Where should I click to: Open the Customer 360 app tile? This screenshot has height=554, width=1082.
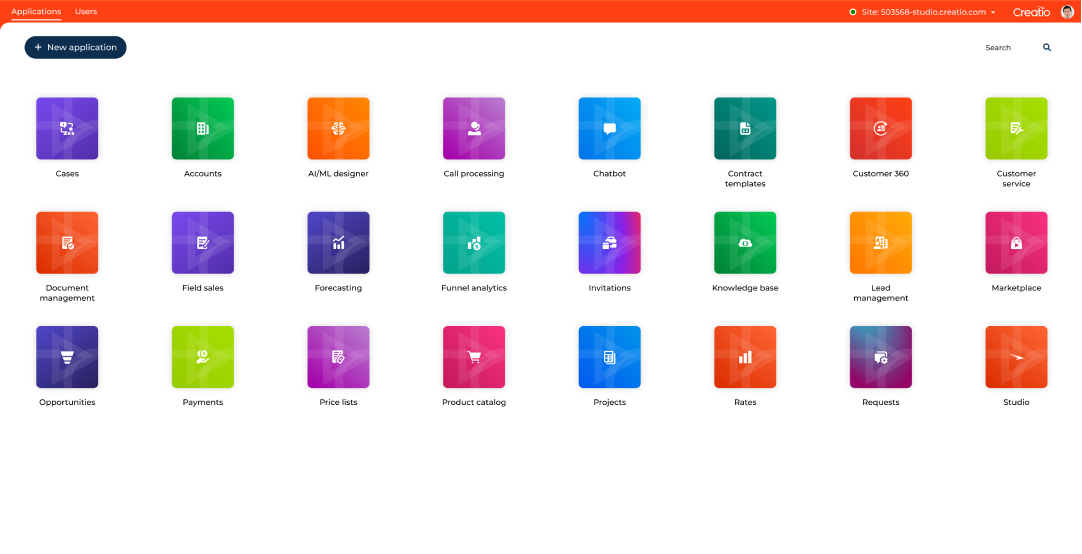click(x=880, y=128)
